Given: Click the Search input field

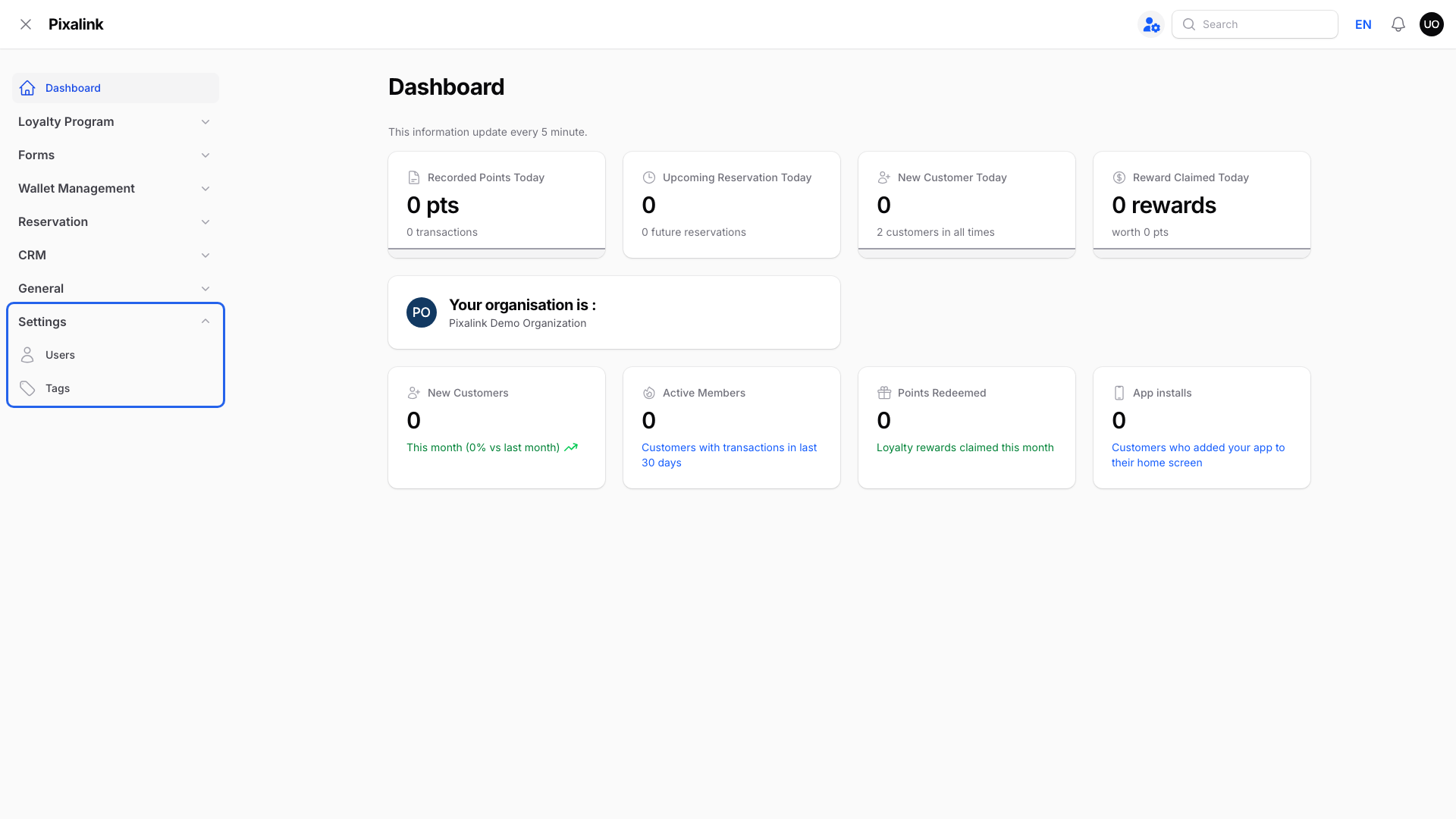Looking at the screenshot, I should (1255, 24).
